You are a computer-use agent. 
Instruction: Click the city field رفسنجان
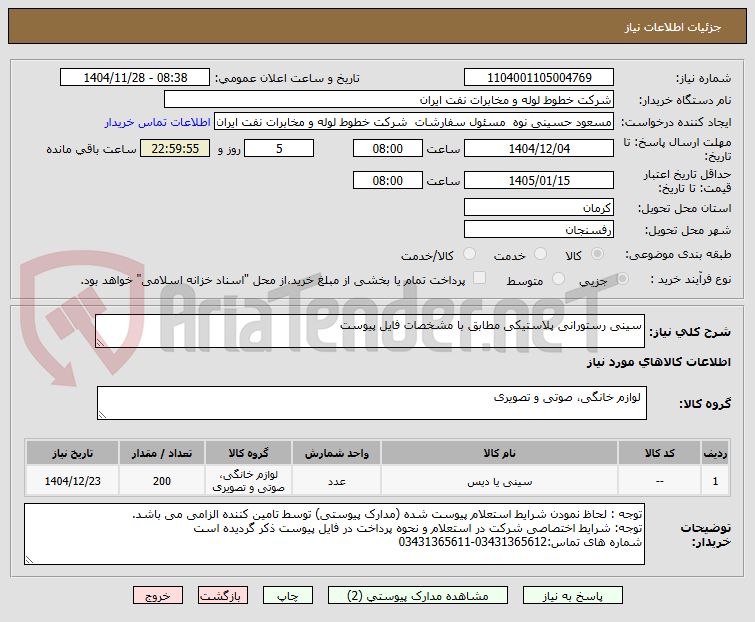[x=539, y=230]
